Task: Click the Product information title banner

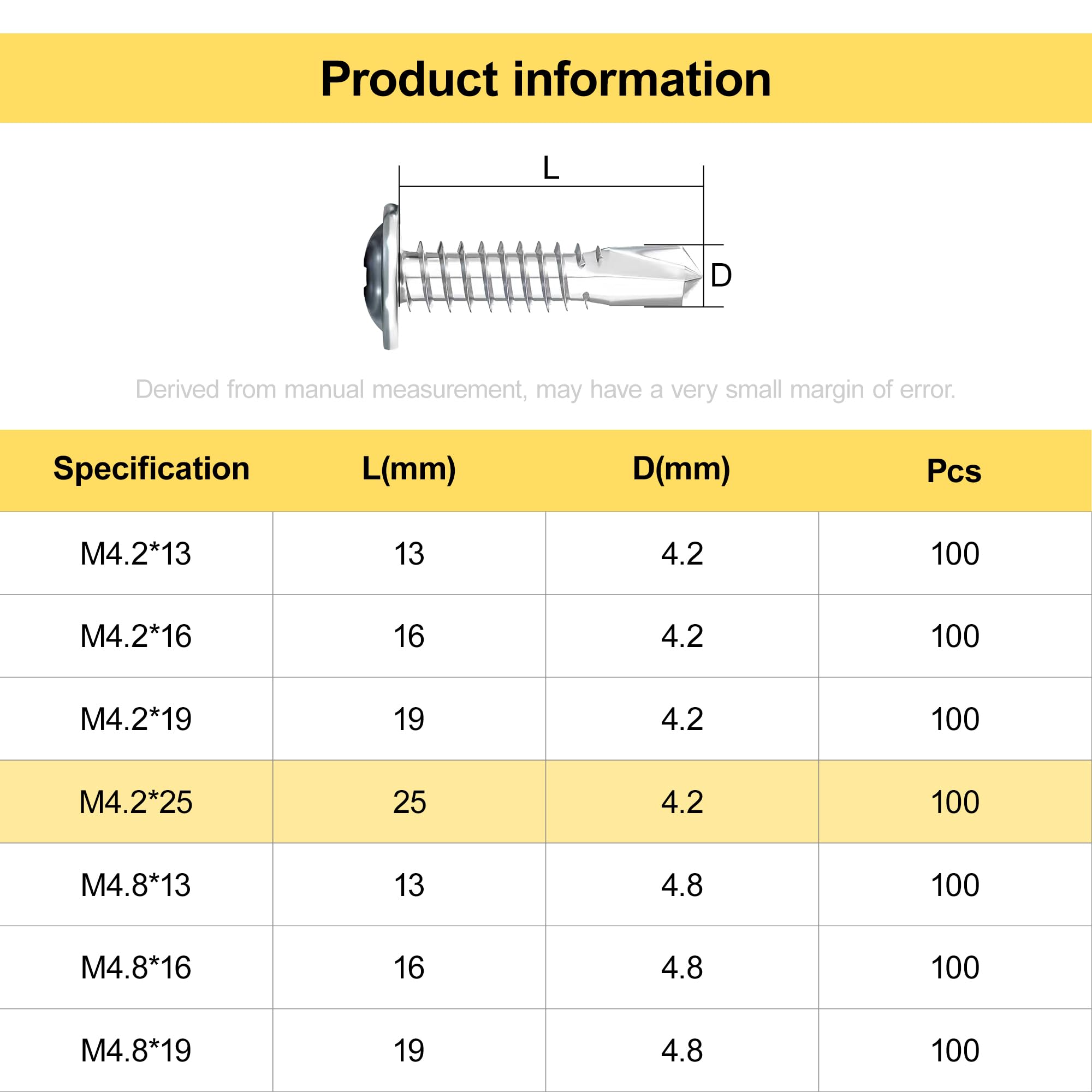Action: click(546, 78)
